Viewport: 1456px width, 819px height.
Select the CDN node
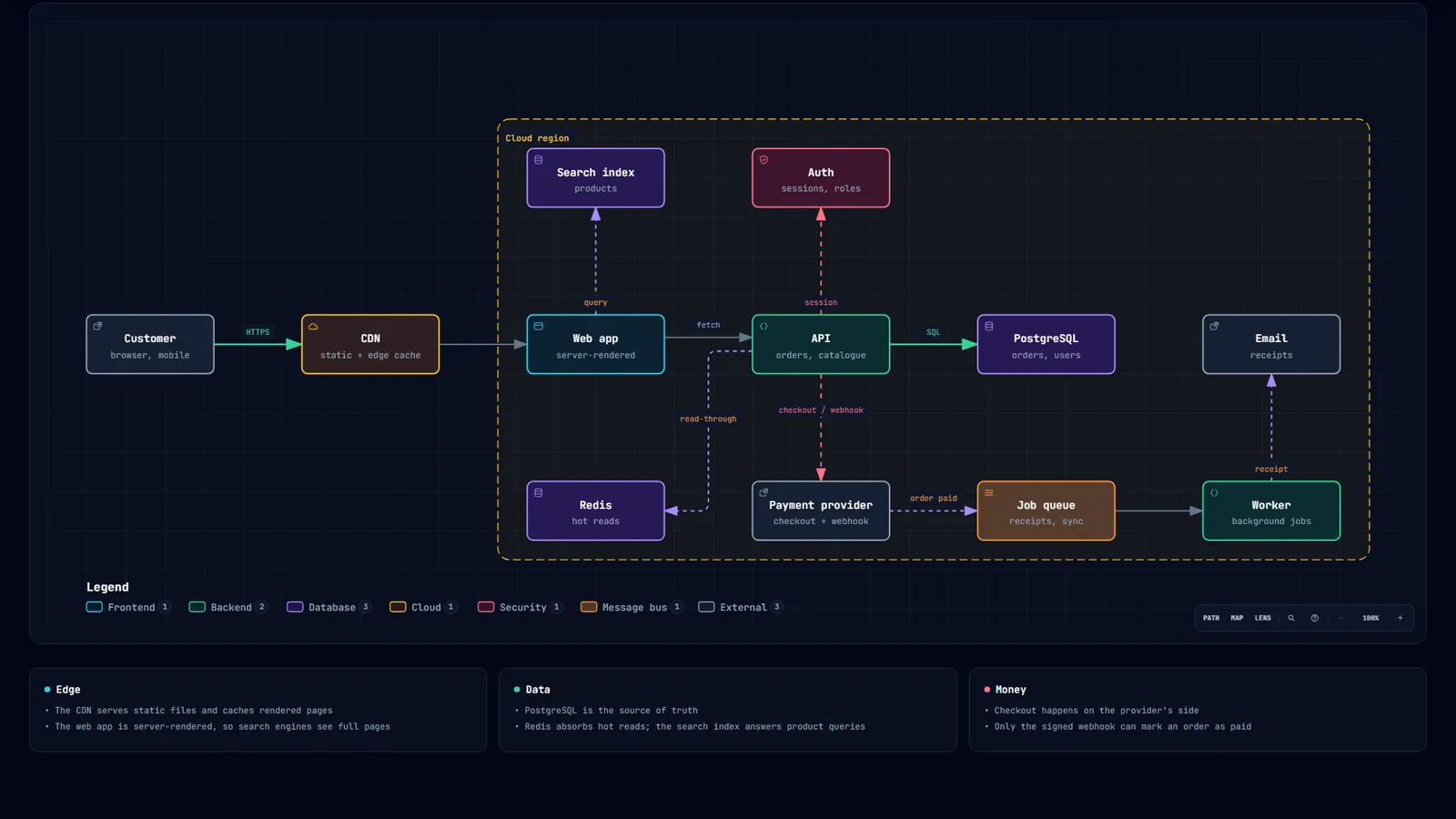click(x=370, y=344)
